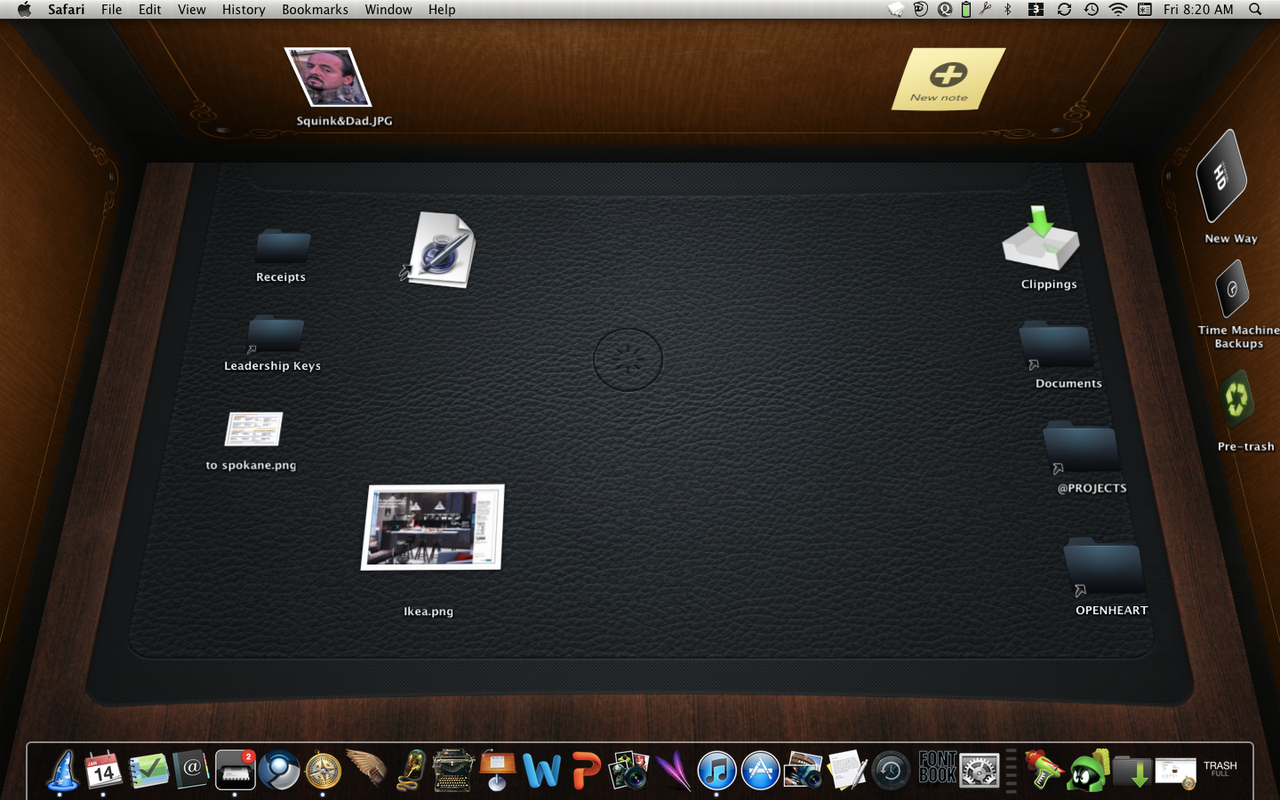Open the Apple menu
Viewport: 1280px width, 800px height.
24,9
